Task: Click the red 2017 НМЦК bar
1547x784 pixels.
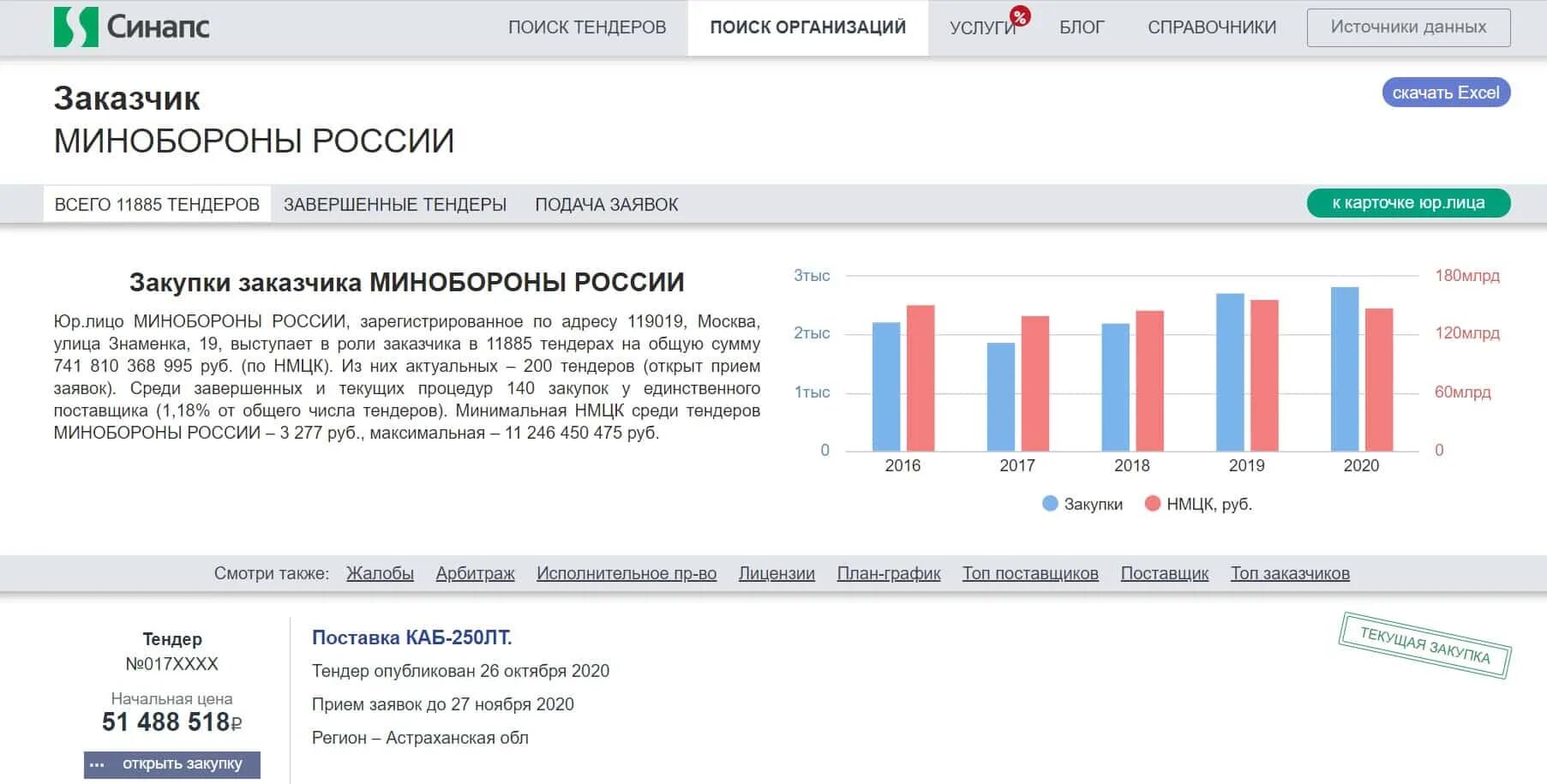Action: (x=1035, y=383)
